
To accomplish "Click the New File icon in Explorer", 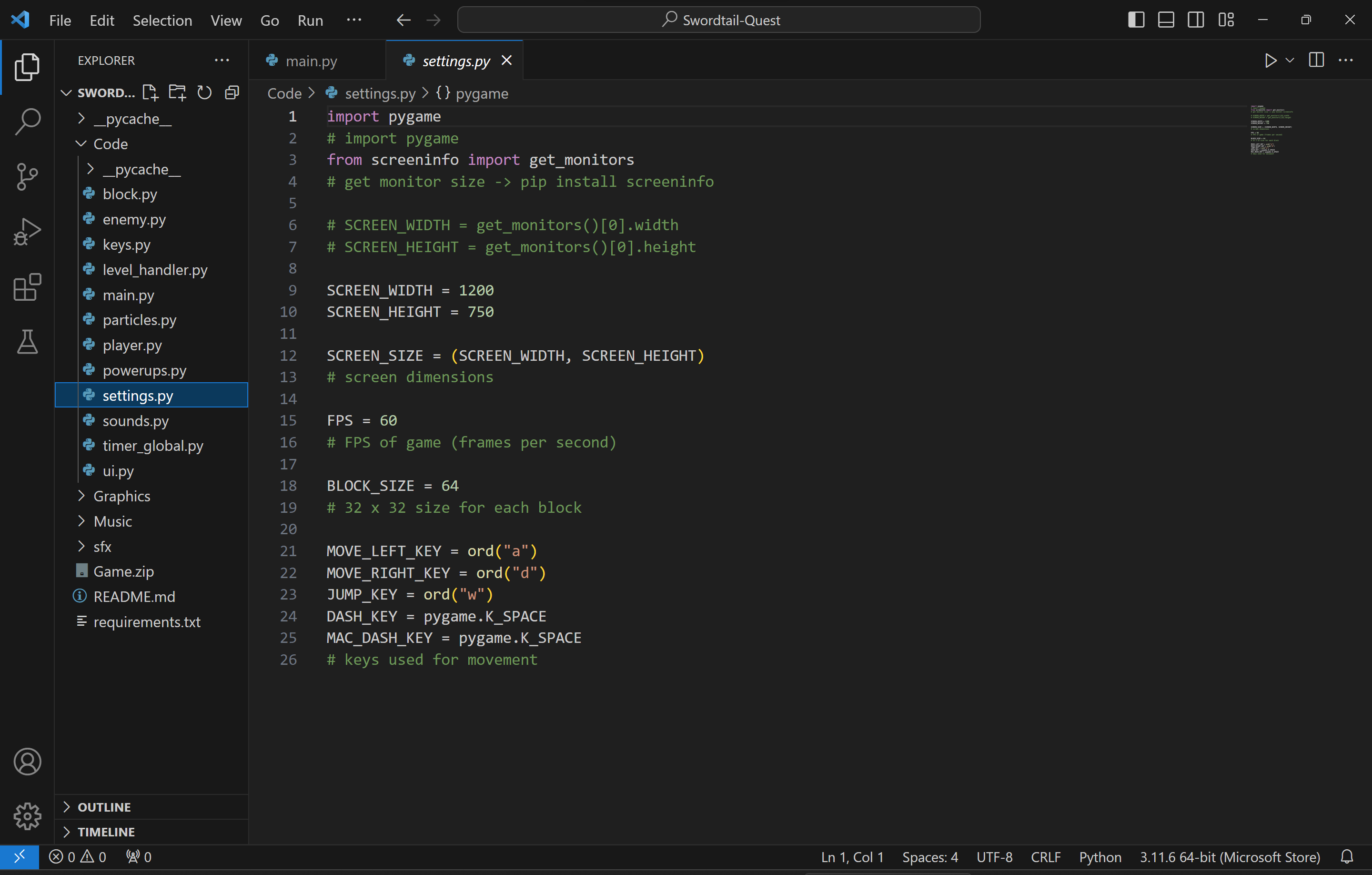I will [150, 92].
